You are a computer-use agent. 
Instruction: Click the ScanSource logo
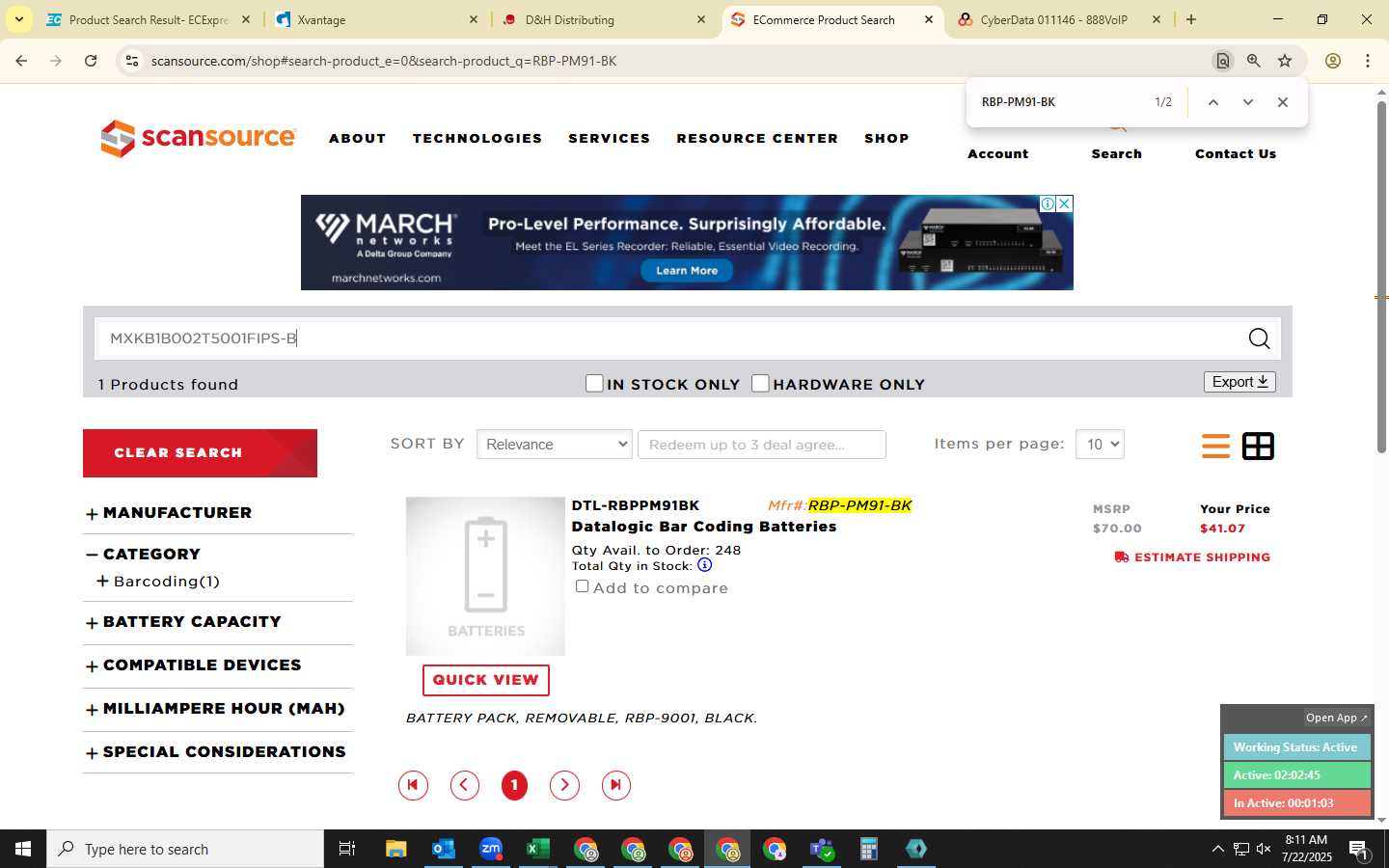tap(198, 138)
